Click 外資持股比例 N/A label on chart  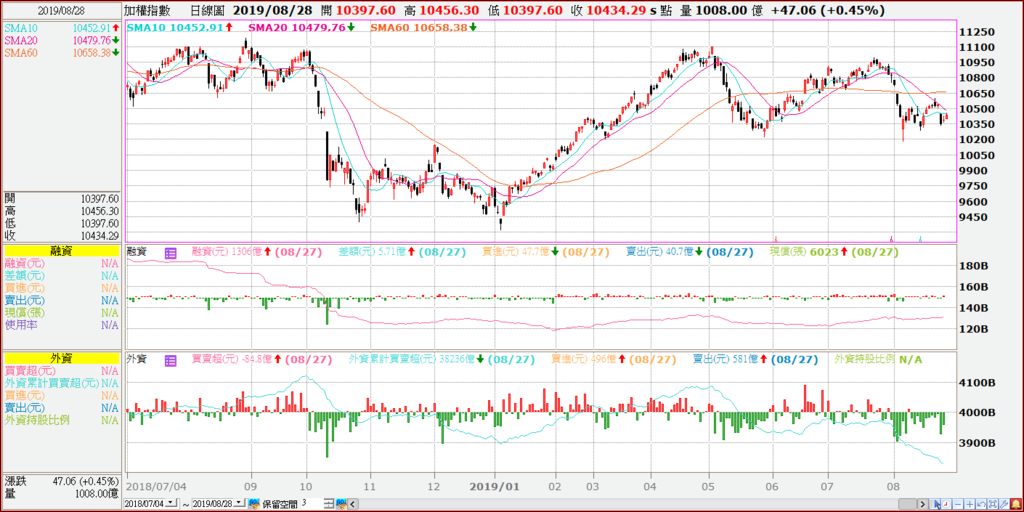pos(879,360)
